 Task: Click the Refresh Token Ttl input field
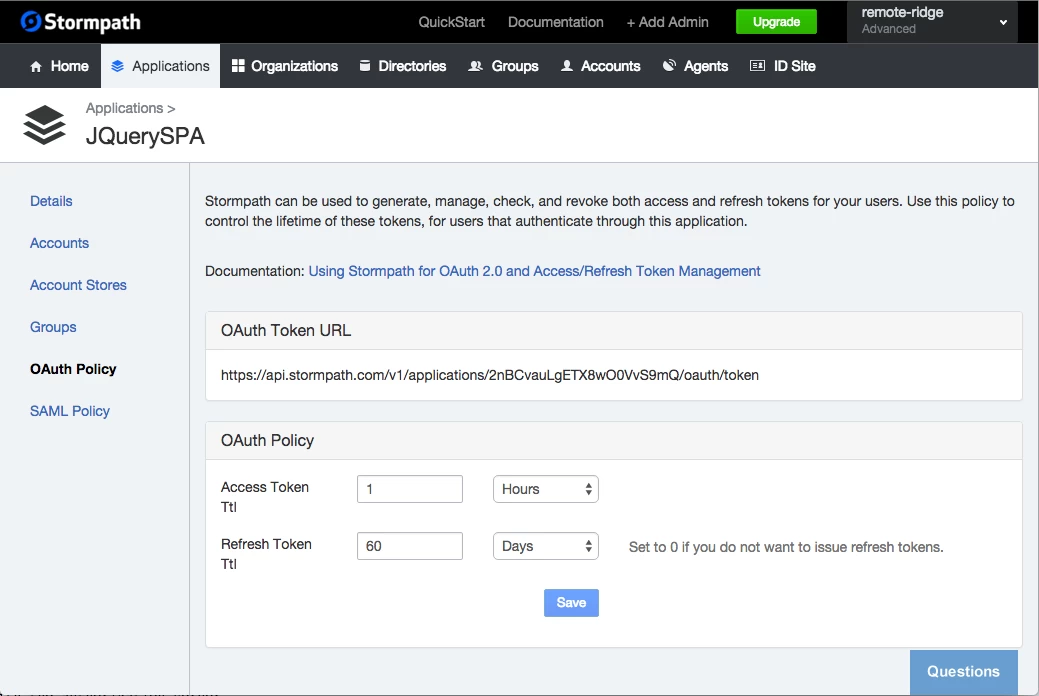410,546
